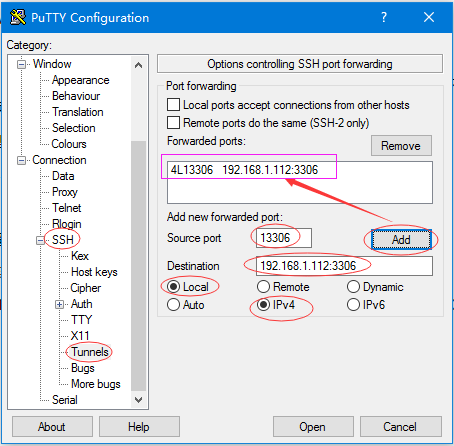Select the Remote radio button
The width and height of the screenshot is (454, 446).
pos(263,287)
